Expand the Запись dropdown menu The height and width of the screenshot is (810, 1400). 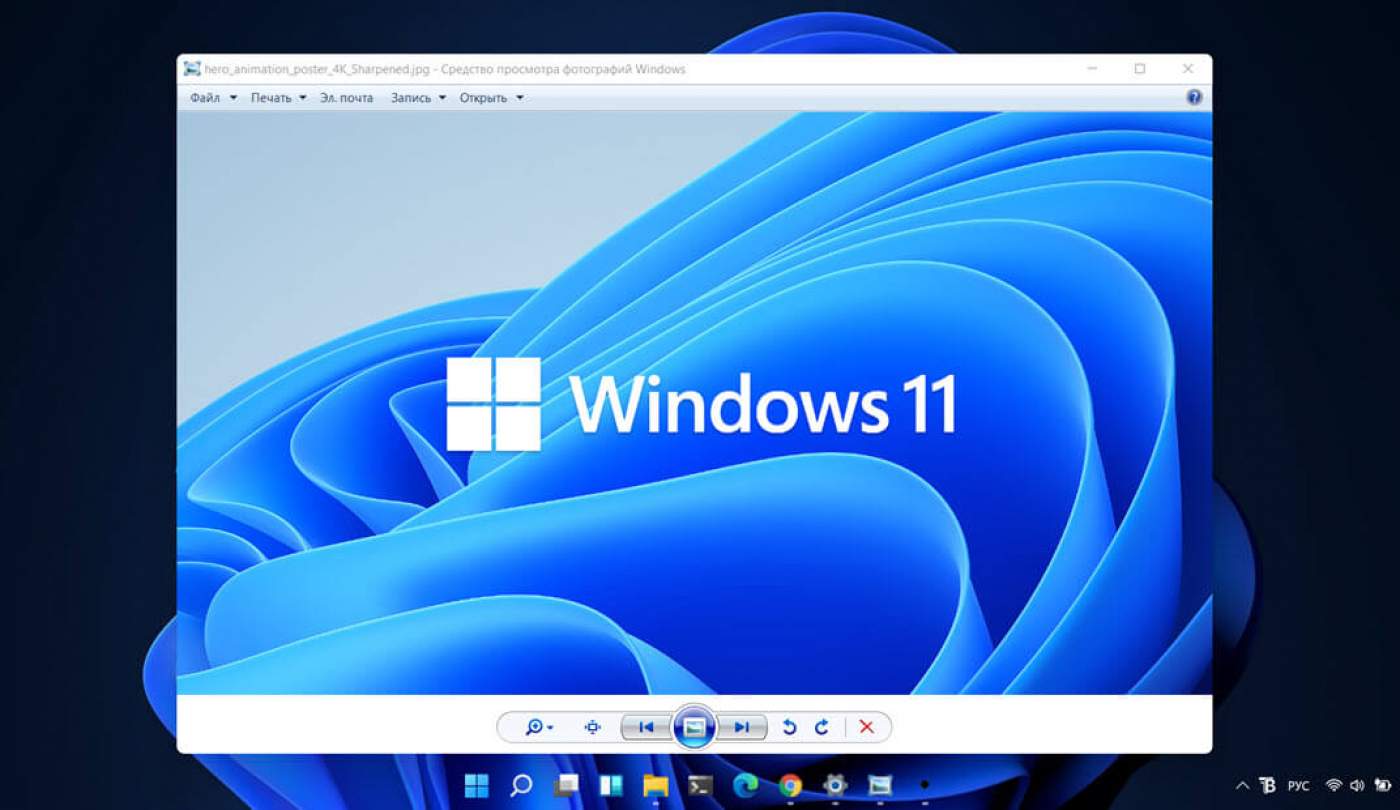418,98
